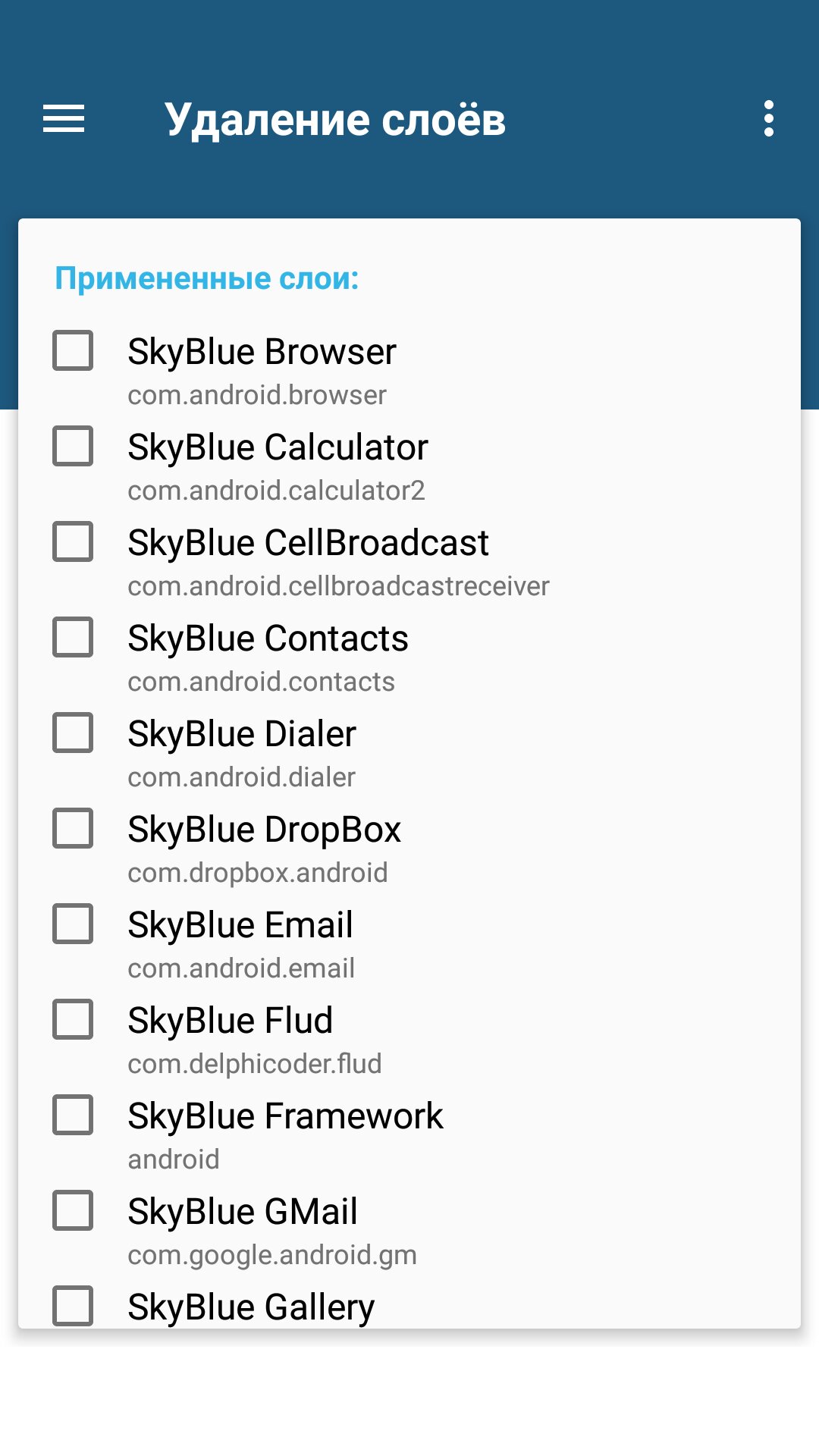Mark the SkyBlue Dialer checkbox

pos(73,733)
